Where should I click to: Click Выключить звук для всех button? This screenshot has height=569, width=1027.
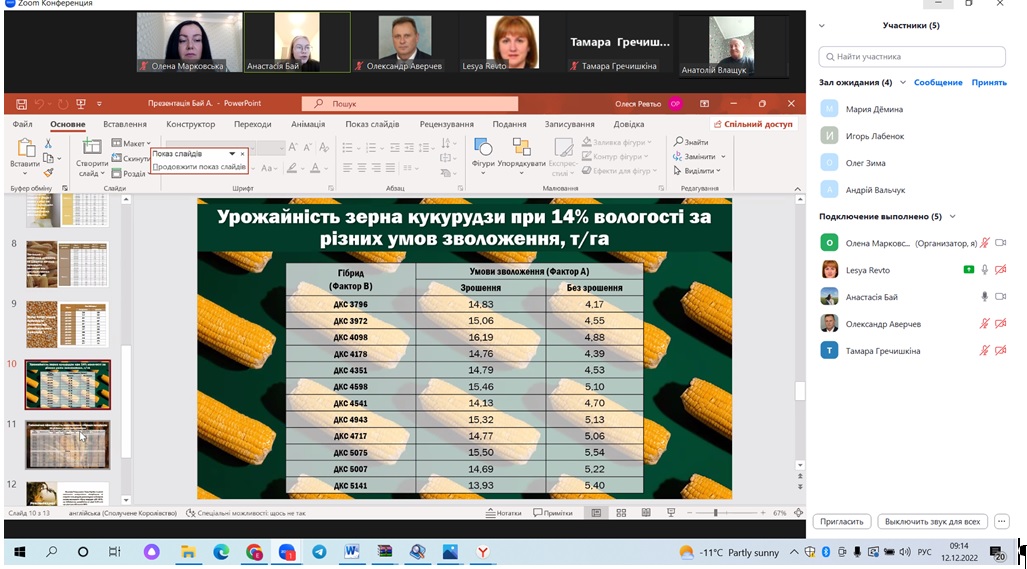tap(932, 522)
